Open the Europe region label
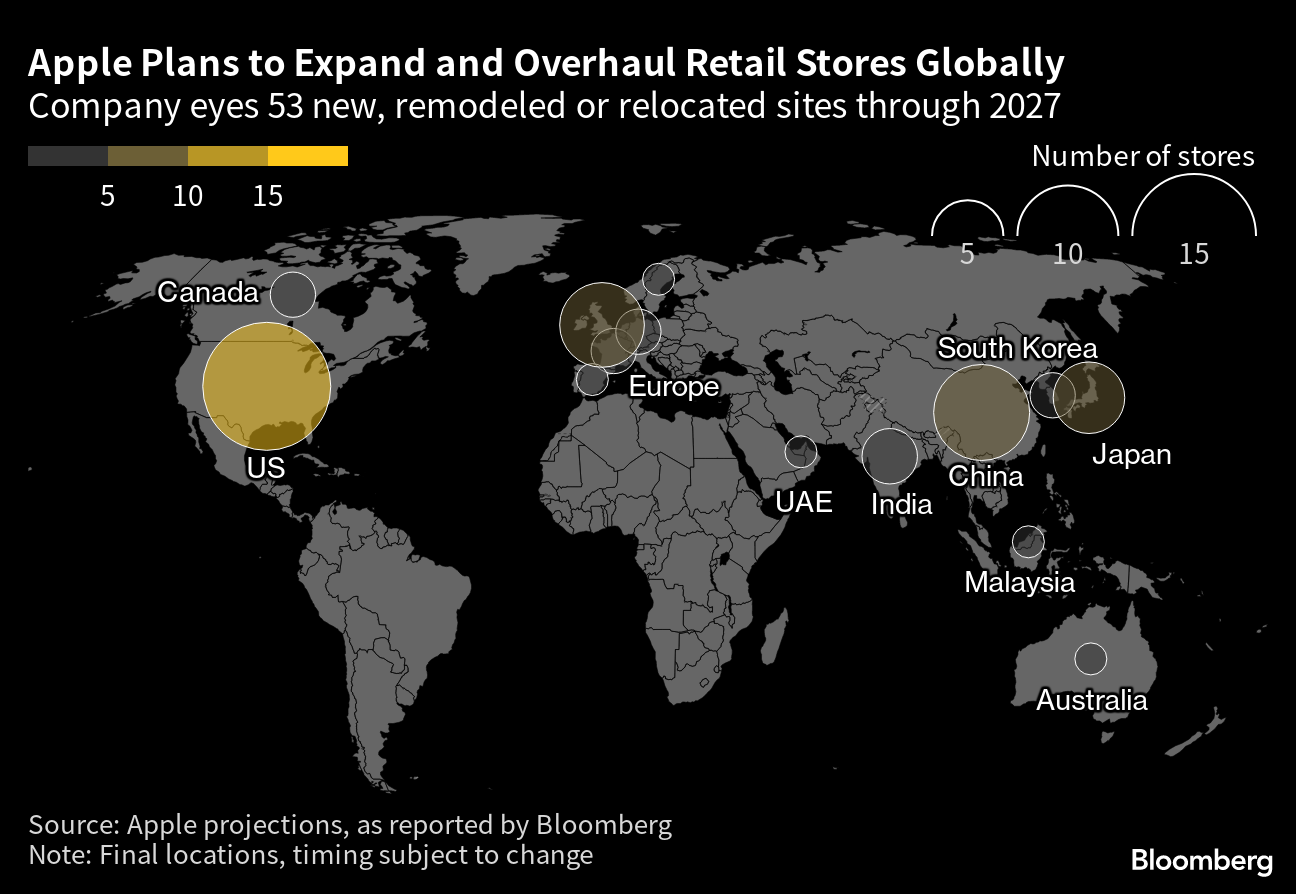This screenshot has height=894, width=1296. (x=673, y=387)
